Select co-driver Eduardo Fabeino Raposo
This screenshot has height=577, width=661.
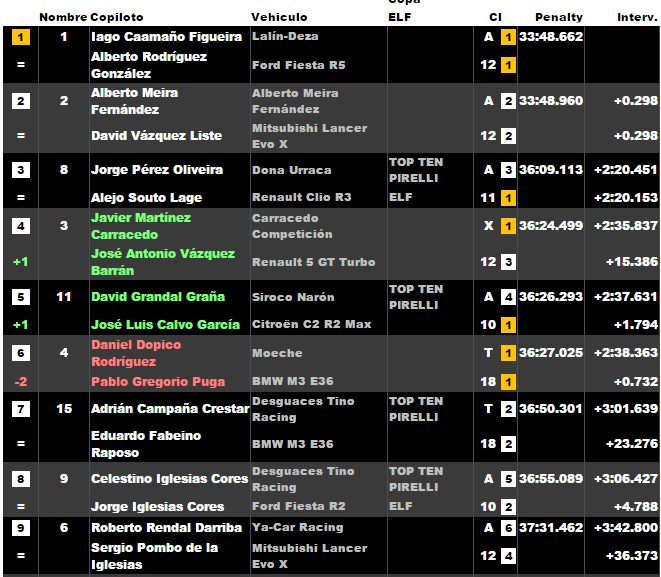pyautogui.click(x=146, y=444)
